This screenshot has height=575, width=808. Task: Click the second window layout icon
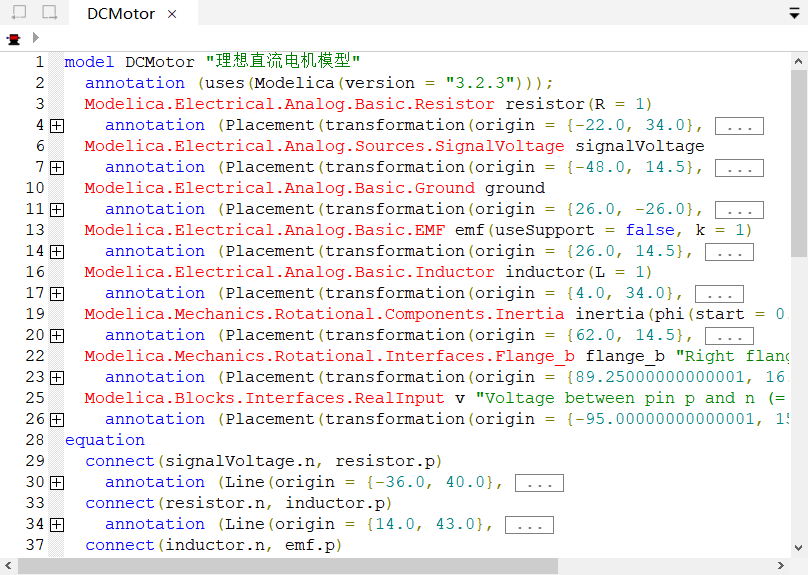(49, 12)
